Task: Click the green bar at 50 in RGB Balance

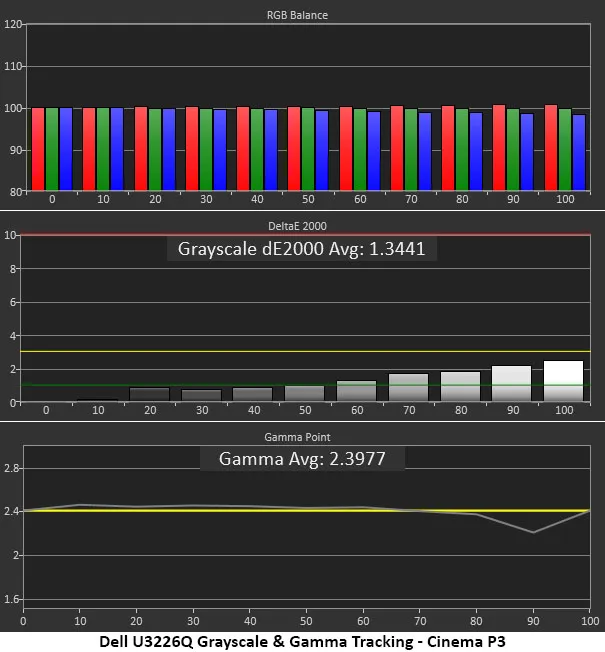Action: (x=308, y=149)
